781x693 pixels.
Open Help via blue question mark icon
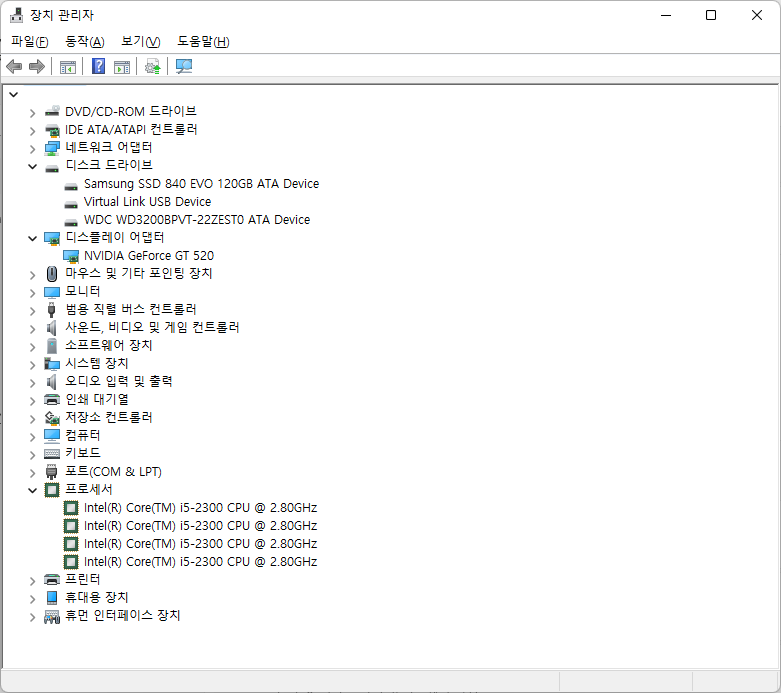(x=99, y=66)
